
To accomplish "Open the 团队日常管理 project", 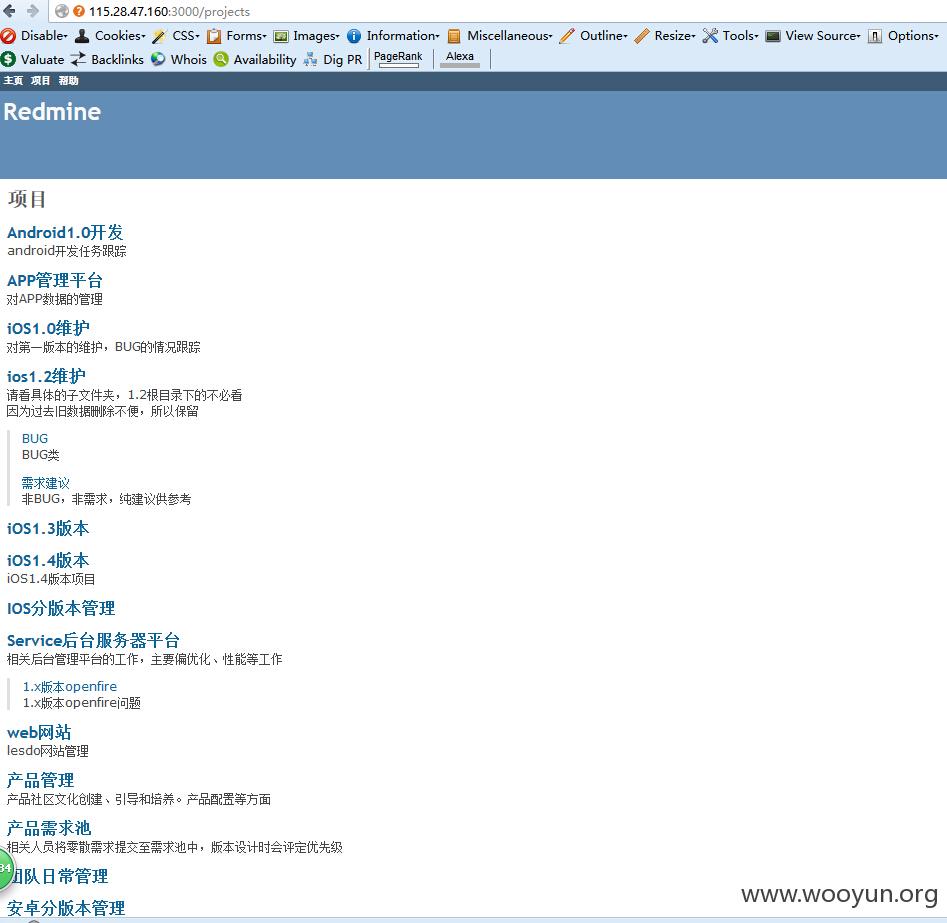I will pyautogui.click(x=60, y=876).
